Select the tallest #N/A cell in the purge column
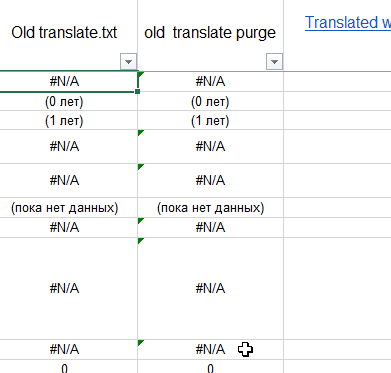Image resolution: width=391 pixels, height=373 pixels. 210,288
